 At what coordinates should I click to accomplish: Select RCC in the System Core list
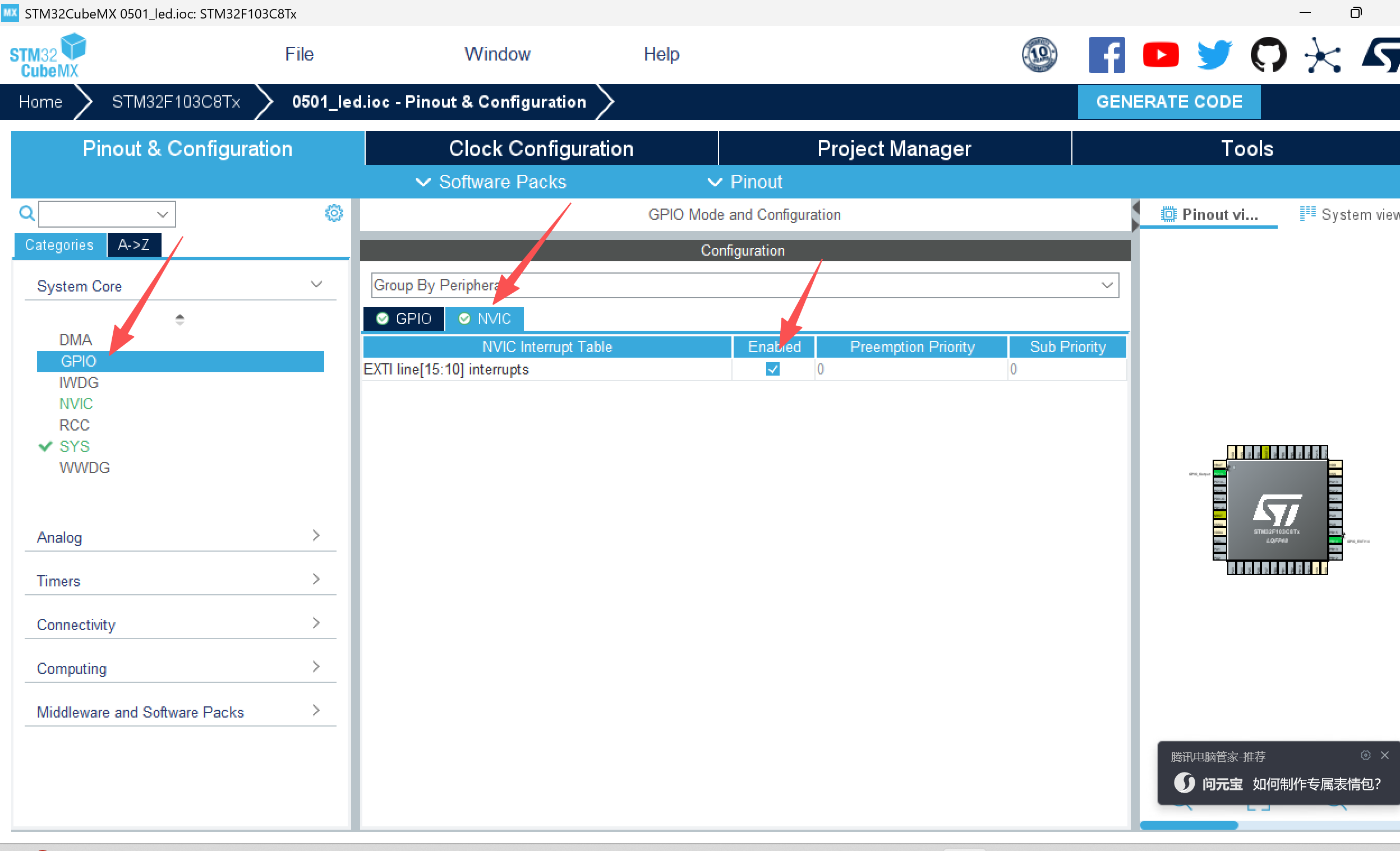pos(74,424)
